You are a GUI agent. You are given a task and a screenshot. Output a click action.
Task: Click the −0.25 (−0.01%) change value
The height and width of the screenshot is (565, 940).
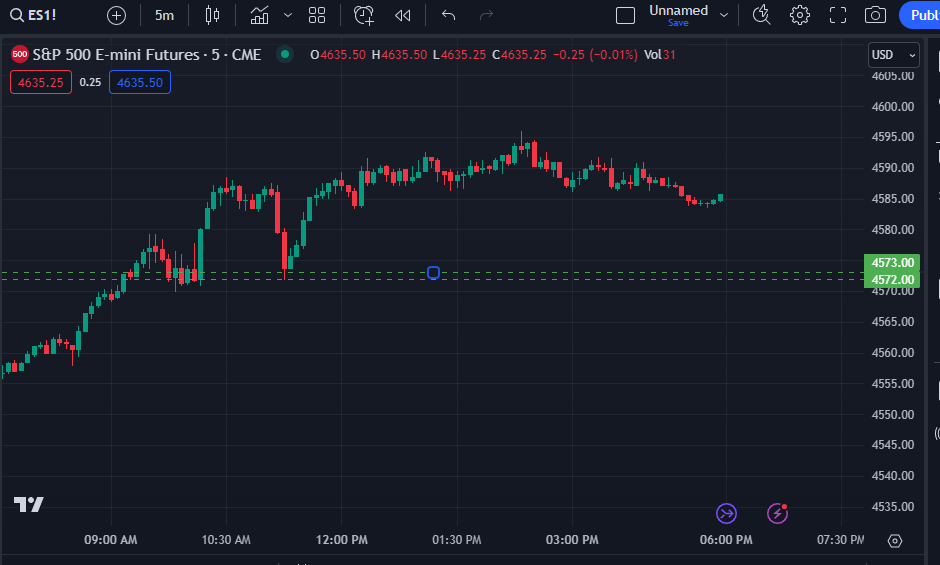(595, 55)
